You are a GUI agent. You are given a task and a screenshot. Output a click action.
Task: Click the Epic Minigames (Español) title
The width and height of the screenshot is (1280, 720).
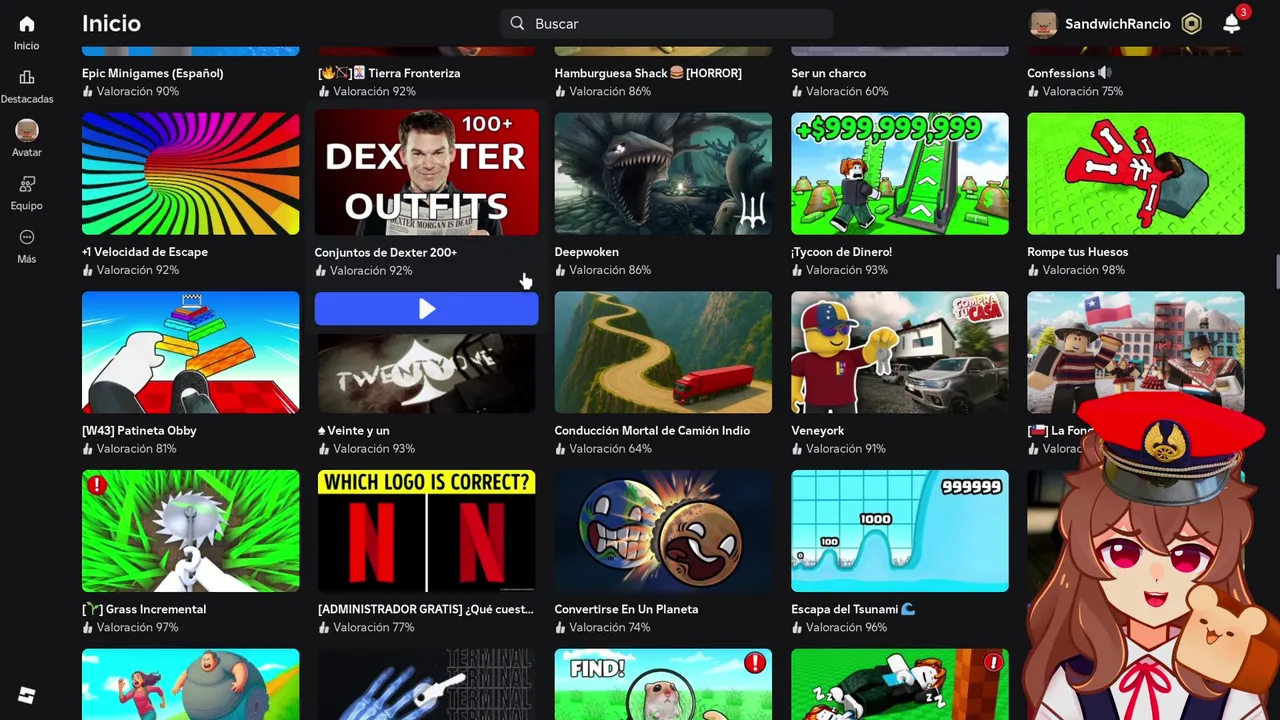(x=152, y=73)
